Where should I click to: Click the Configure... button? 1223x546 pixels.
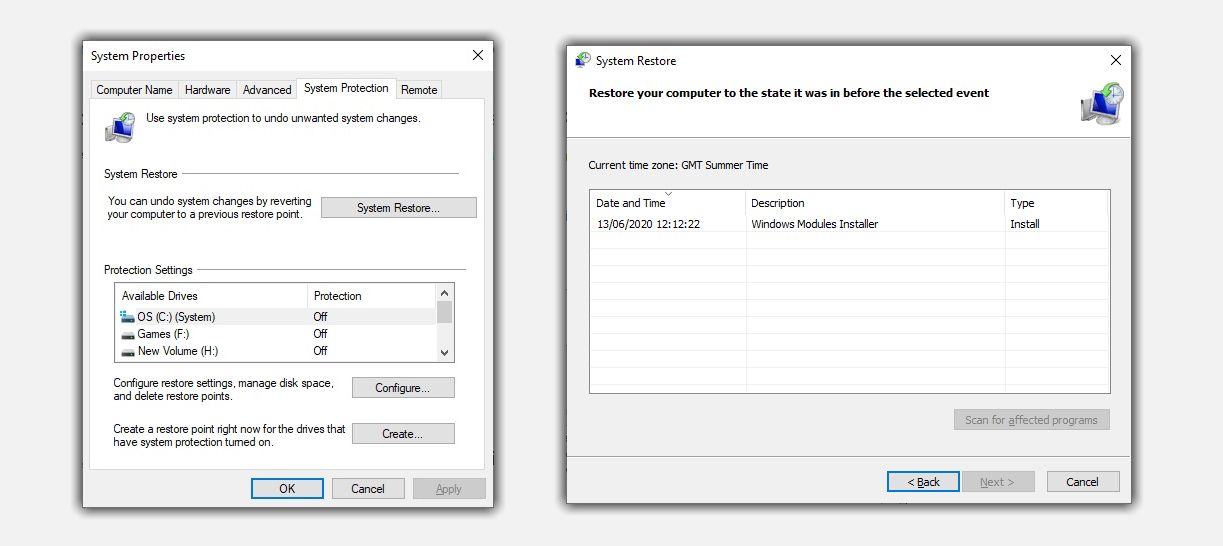pos(403,388)
